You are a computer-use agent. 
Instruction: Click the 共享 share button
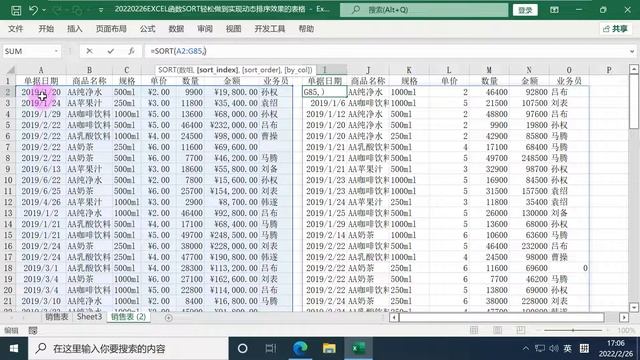coord(616,29)
